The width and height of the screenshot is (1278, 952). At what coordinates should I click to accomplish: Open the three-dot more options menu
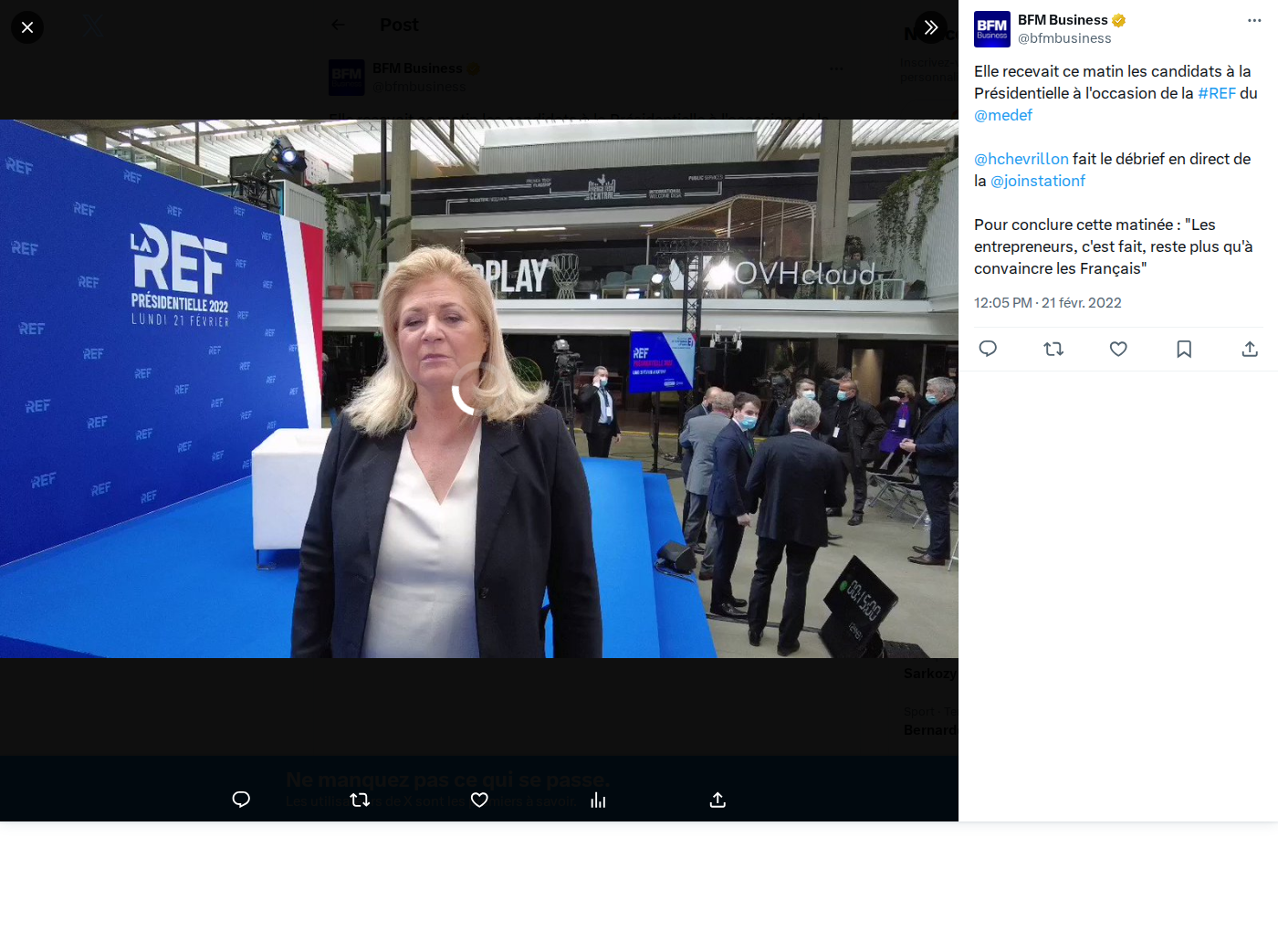click(1254, 20)
